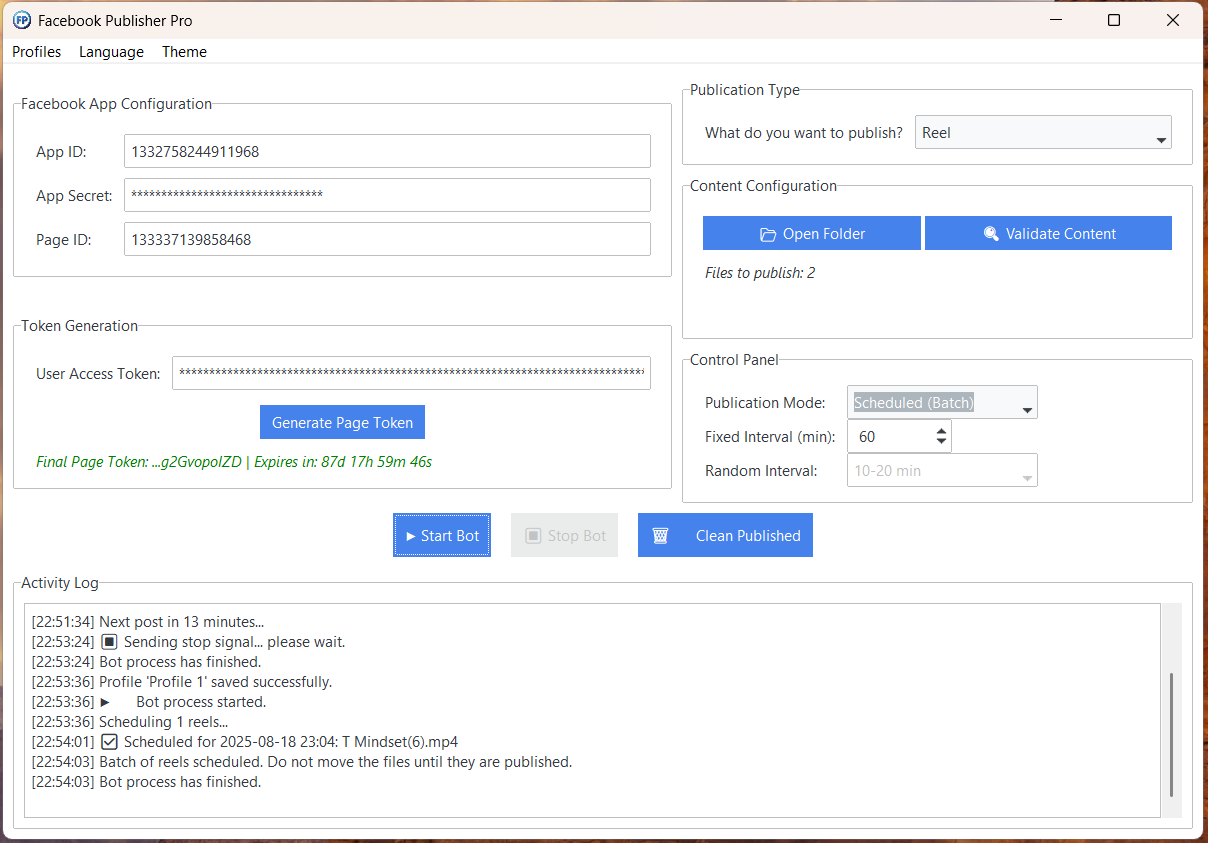Click the Validate Content button

coord(1048,233)
